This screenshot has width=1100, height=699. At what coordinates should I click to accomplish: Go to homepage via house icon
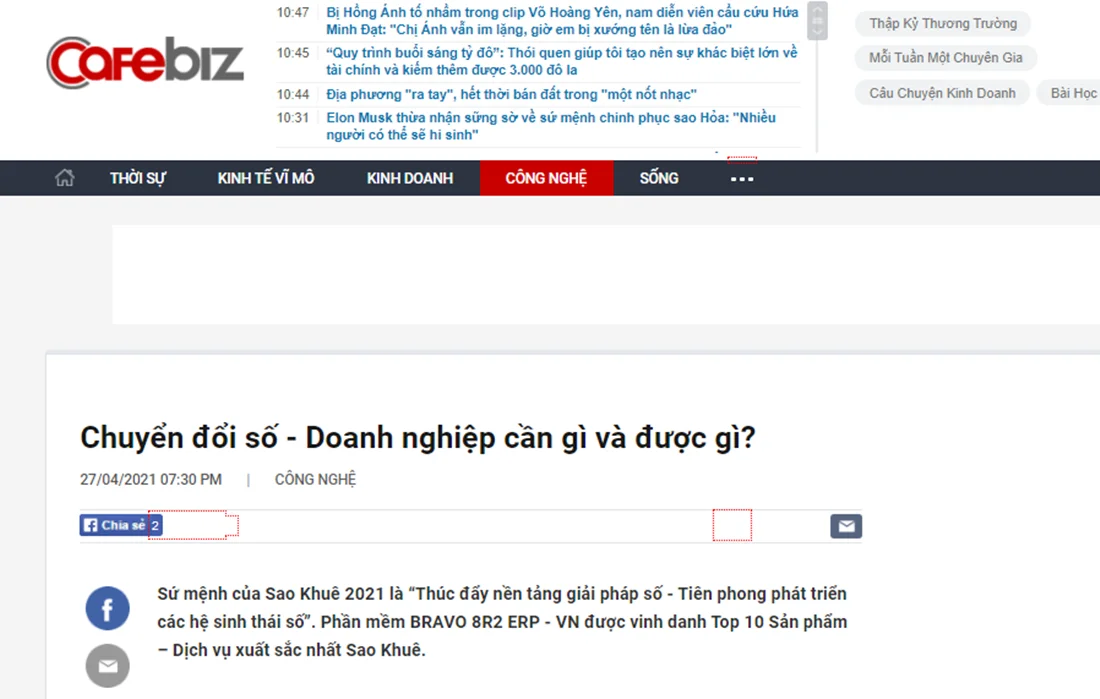(x=65, y=178)
